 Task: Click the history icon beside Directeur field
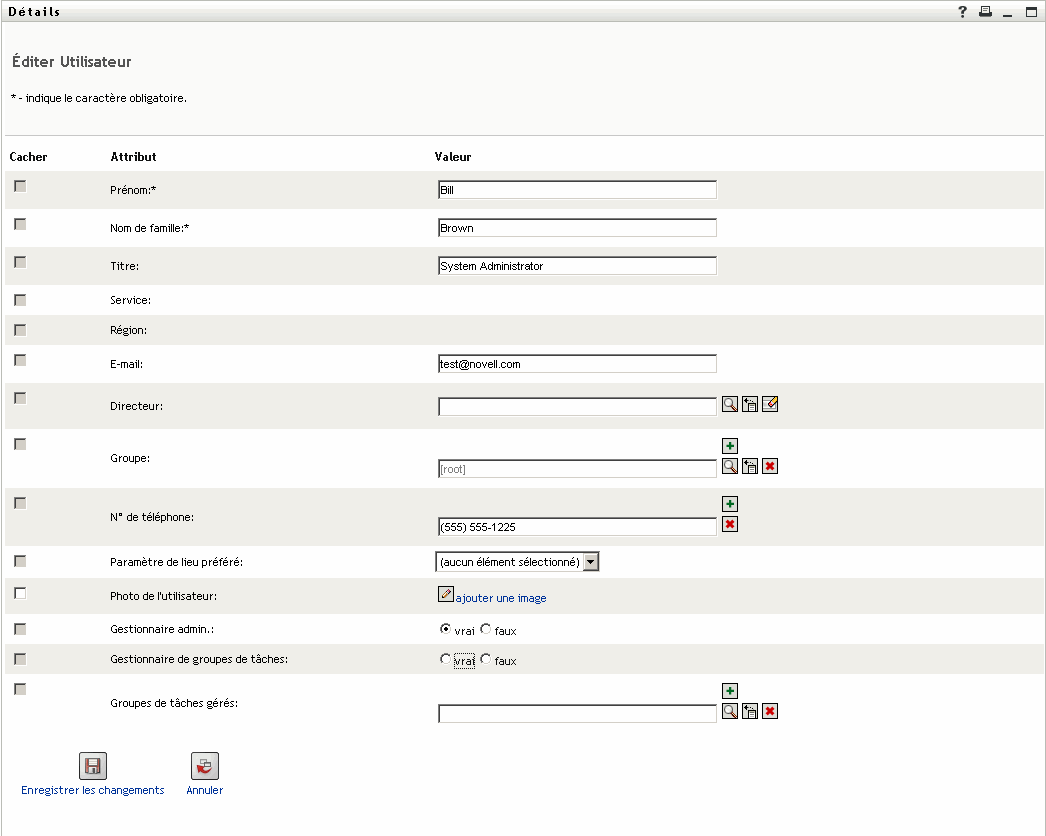pyautogui.click(x=750, y=405)
